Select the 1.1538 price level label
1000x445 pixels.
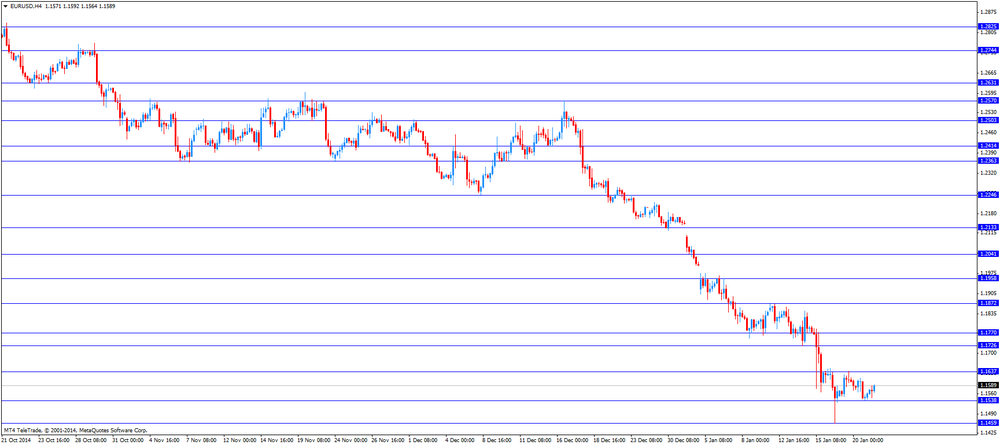coord(987,400)
